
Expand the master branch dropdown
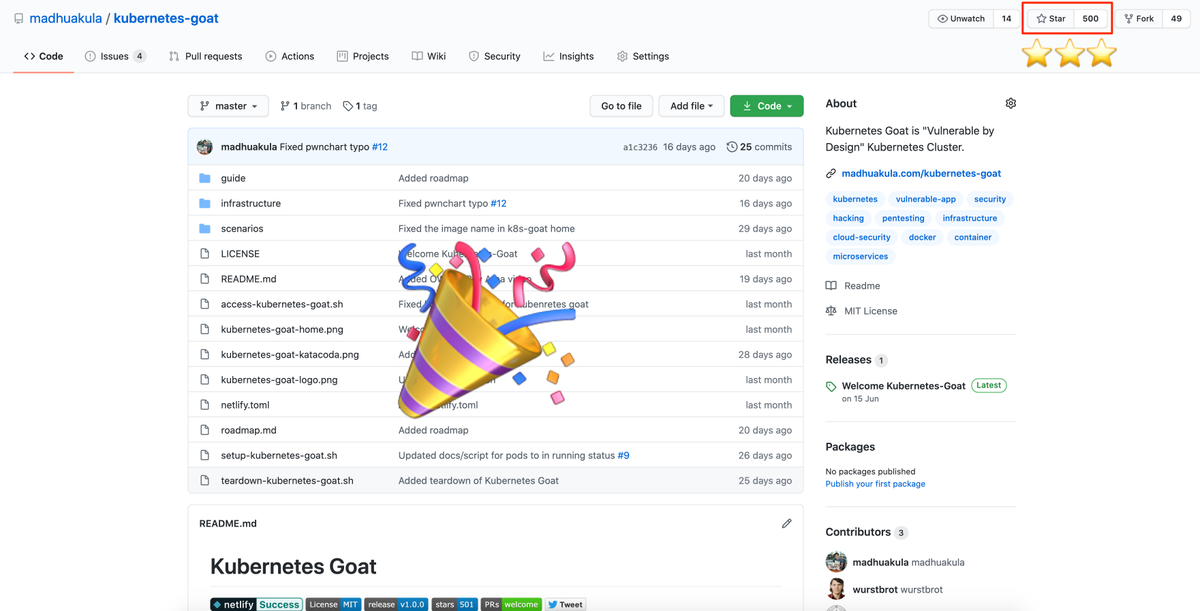pos(229,106)
